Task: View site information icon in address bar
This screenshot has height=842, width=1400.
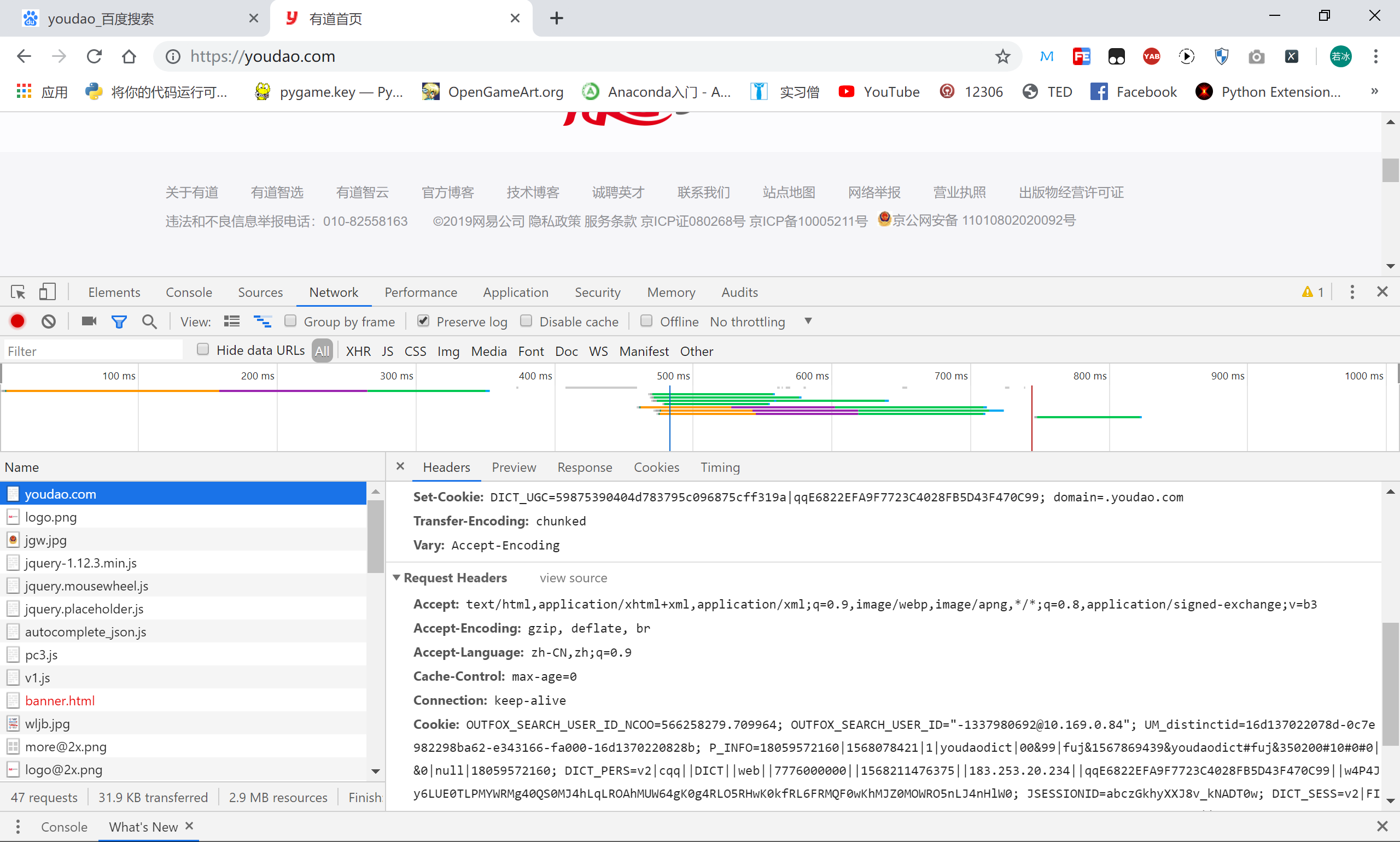Action: (173, 56)
